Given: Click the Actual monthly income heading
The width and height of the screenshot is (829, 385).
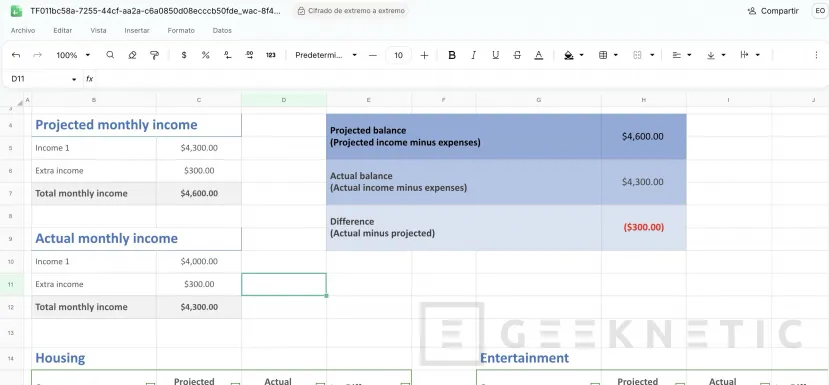Looking at the screenshot, I should click(x=106, y=239).
